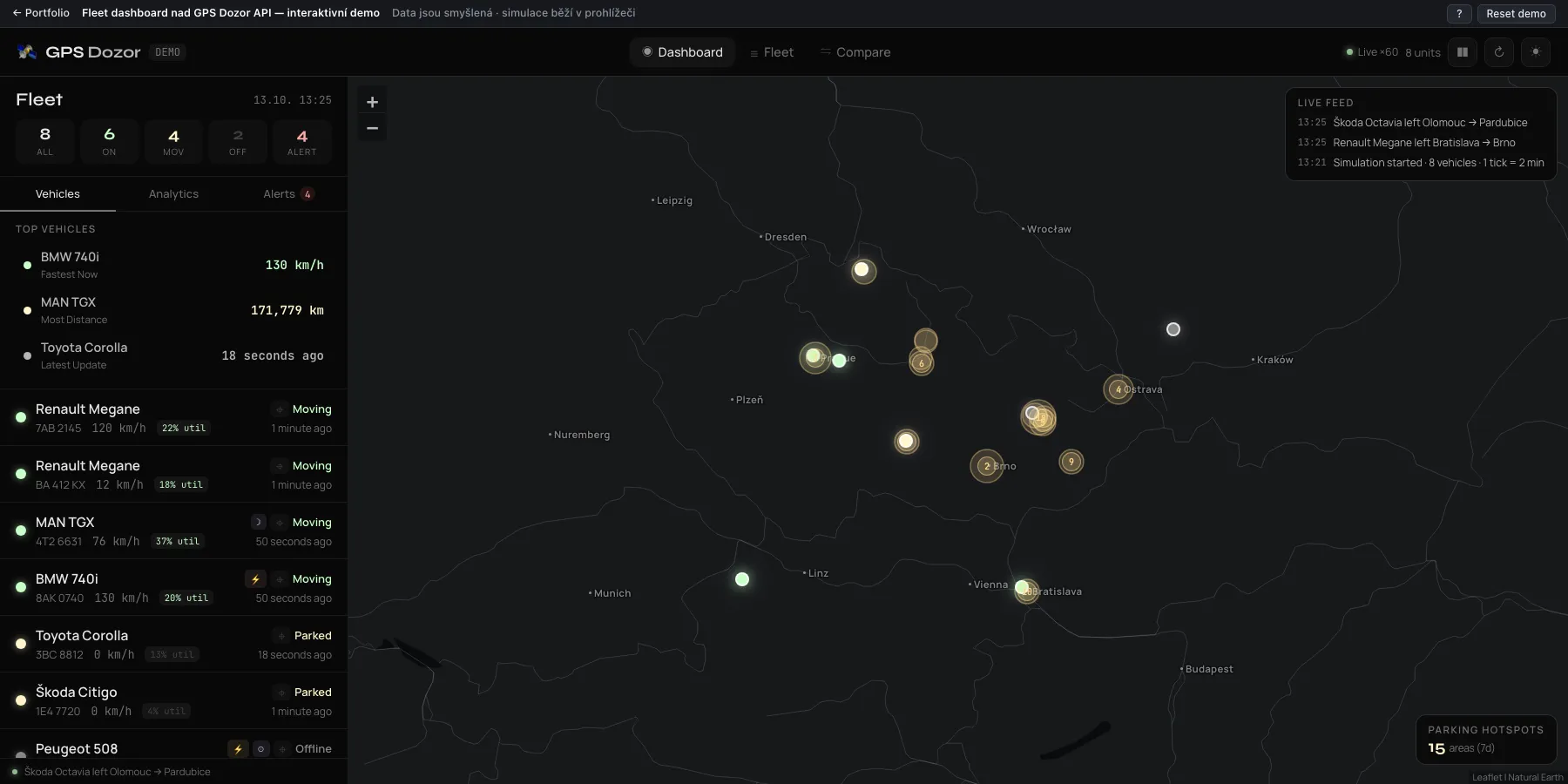1568x784 pixels.
Task: Open the Analytics sidebar tab
Action: coord(173,194)
